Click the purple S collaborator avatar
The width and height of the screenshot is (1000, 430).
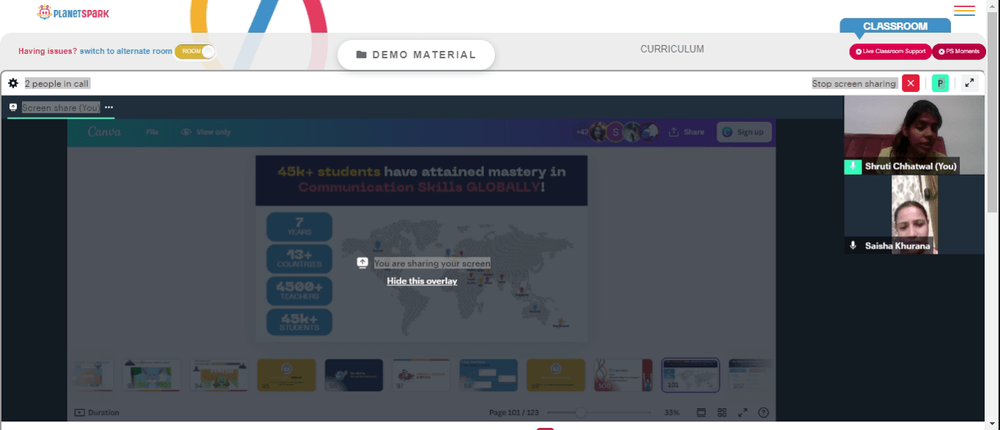[x=615, y=132]
